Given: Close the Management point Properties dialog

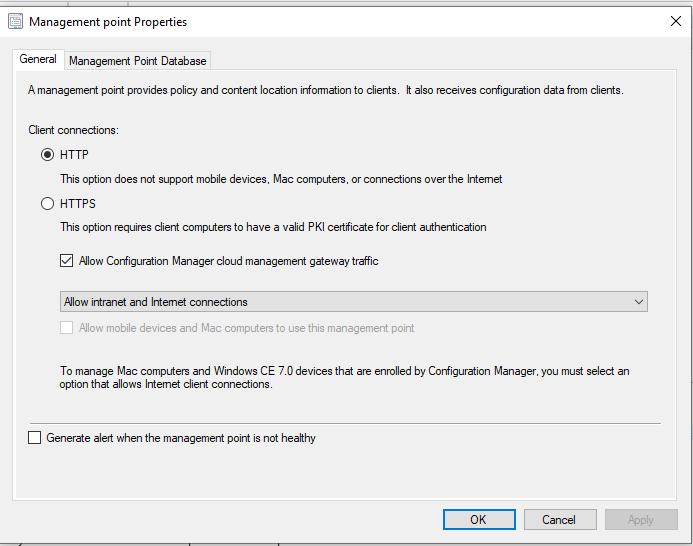Looking at the screenshot, I should pos(675,21).
